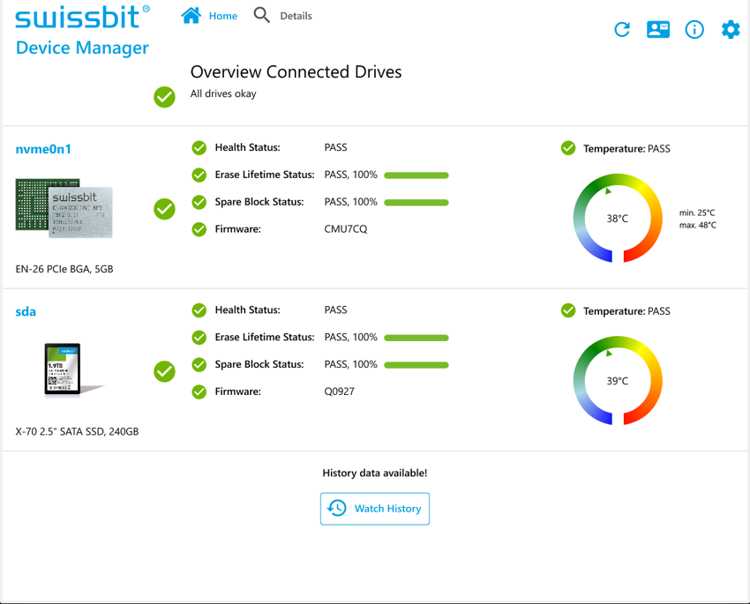
Task: Click the 39°C temperature gauge
Action: pos(618,381)
